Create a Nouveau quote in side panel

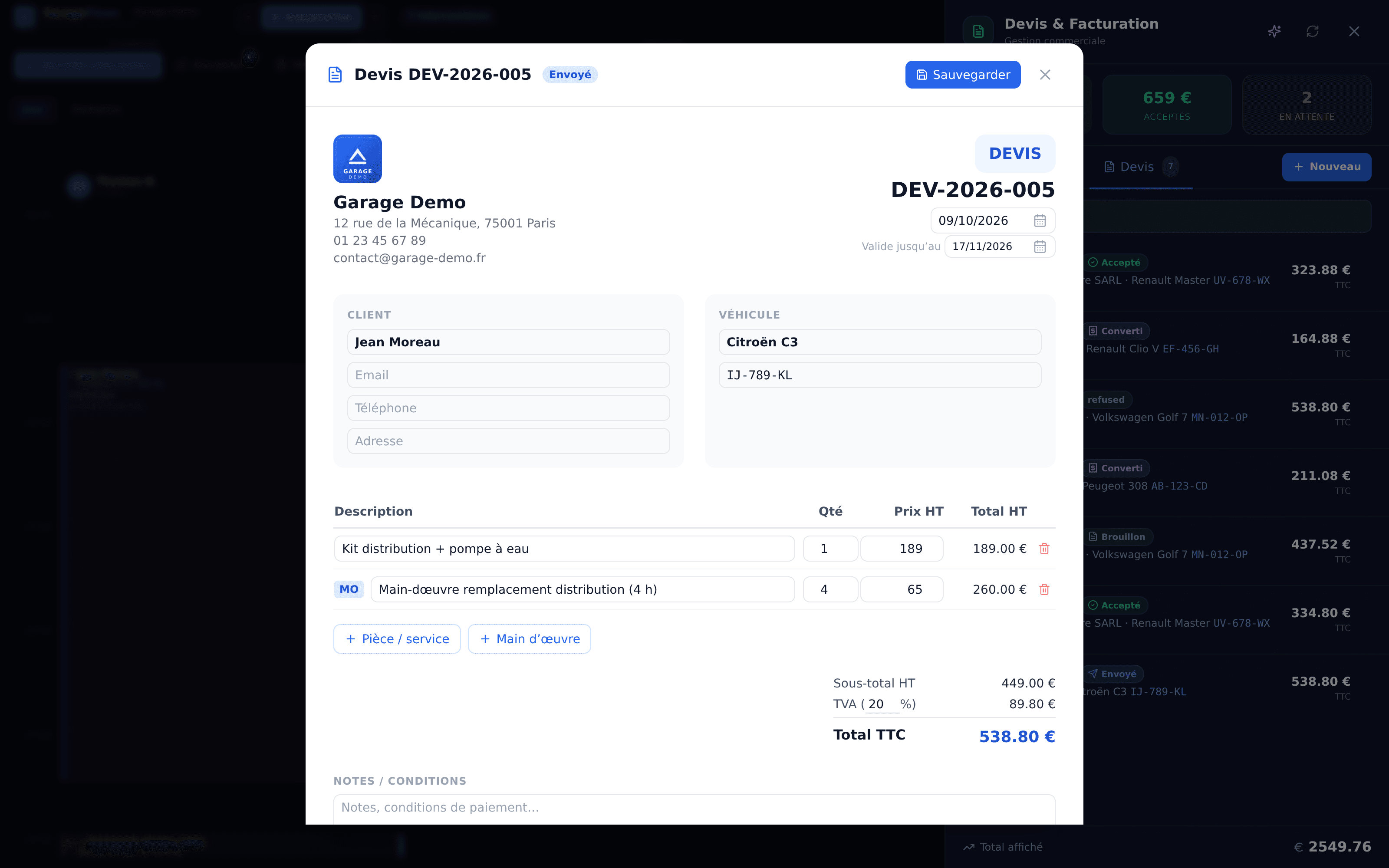(1326, 167)
